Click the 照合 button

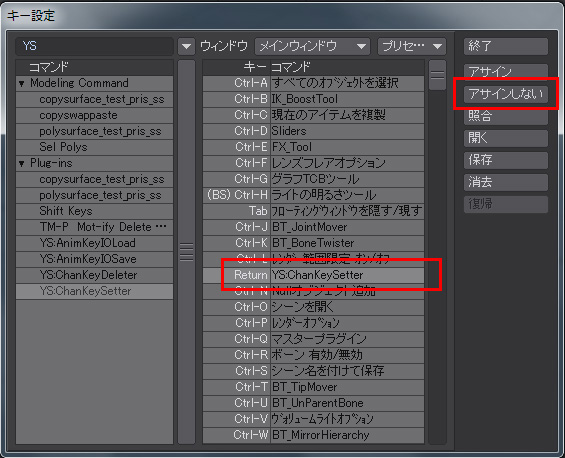[x=506, y=116]
